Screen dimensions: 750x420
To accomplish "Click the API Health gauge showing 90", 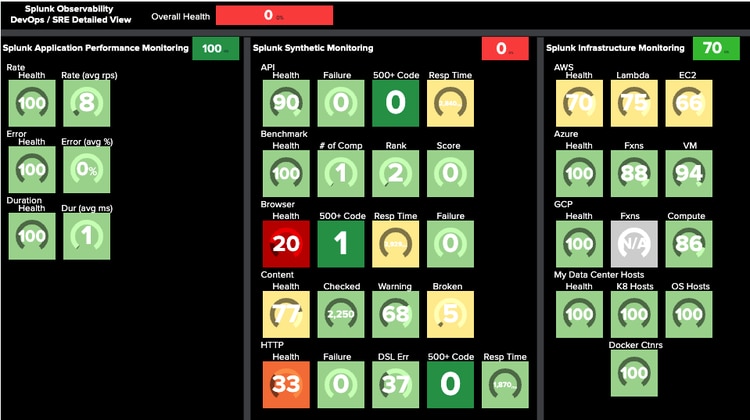I will pos(286,104).
